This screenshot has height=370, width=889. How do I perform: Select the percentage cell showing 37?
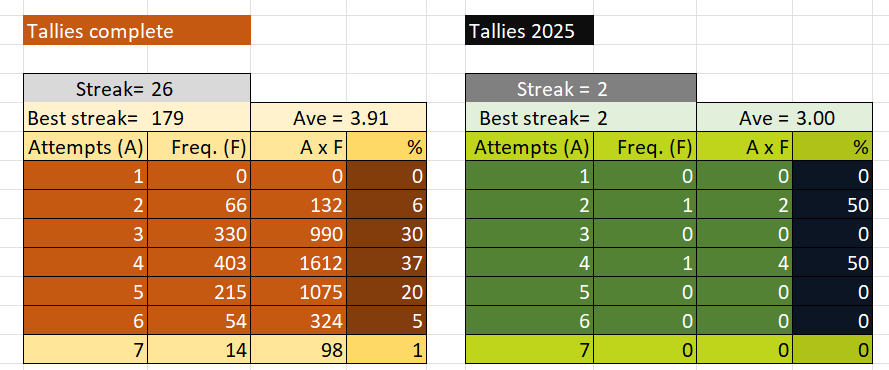click(387, 262)
